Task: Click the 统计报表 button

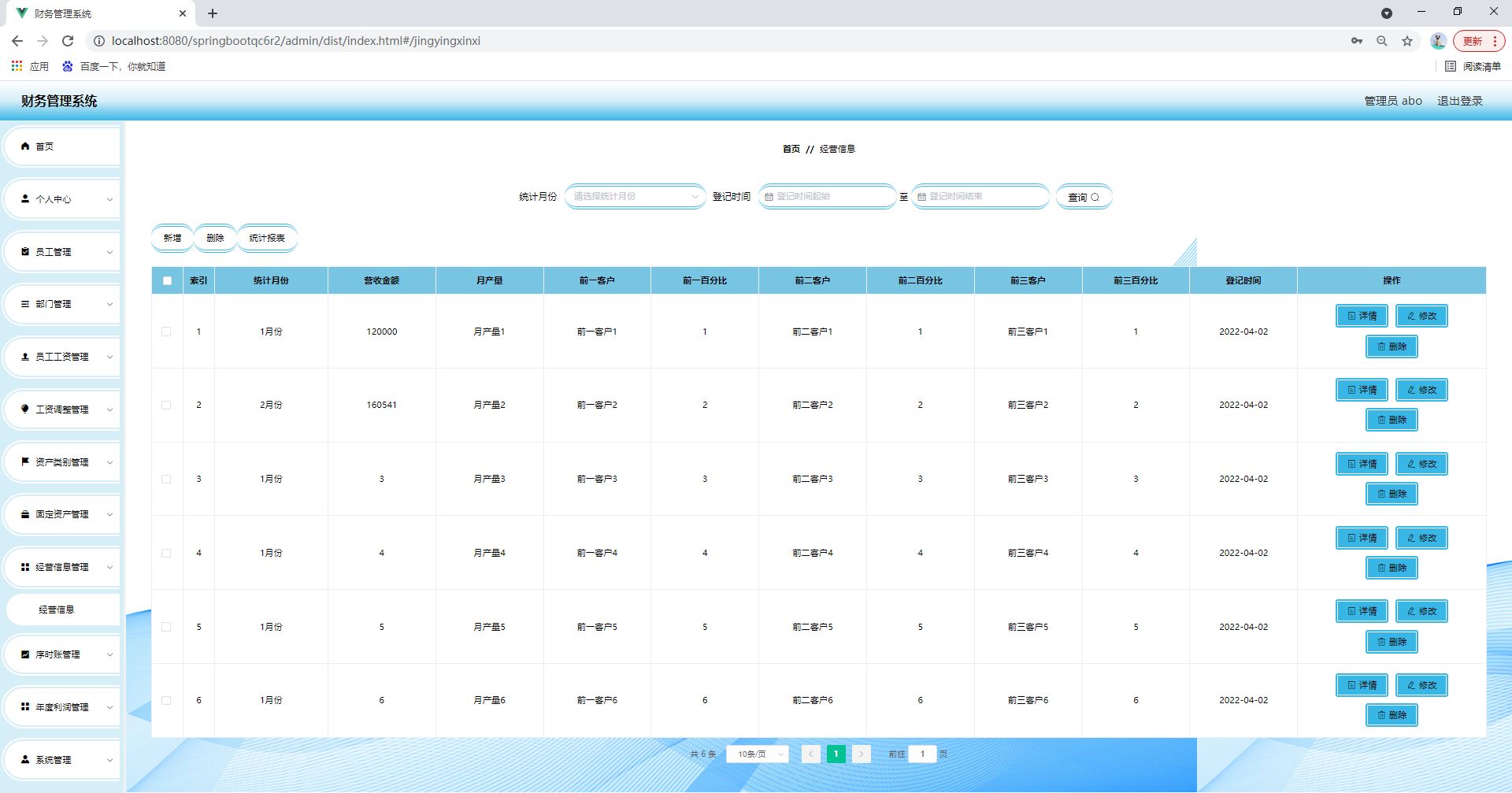Action: pos(267,239)
